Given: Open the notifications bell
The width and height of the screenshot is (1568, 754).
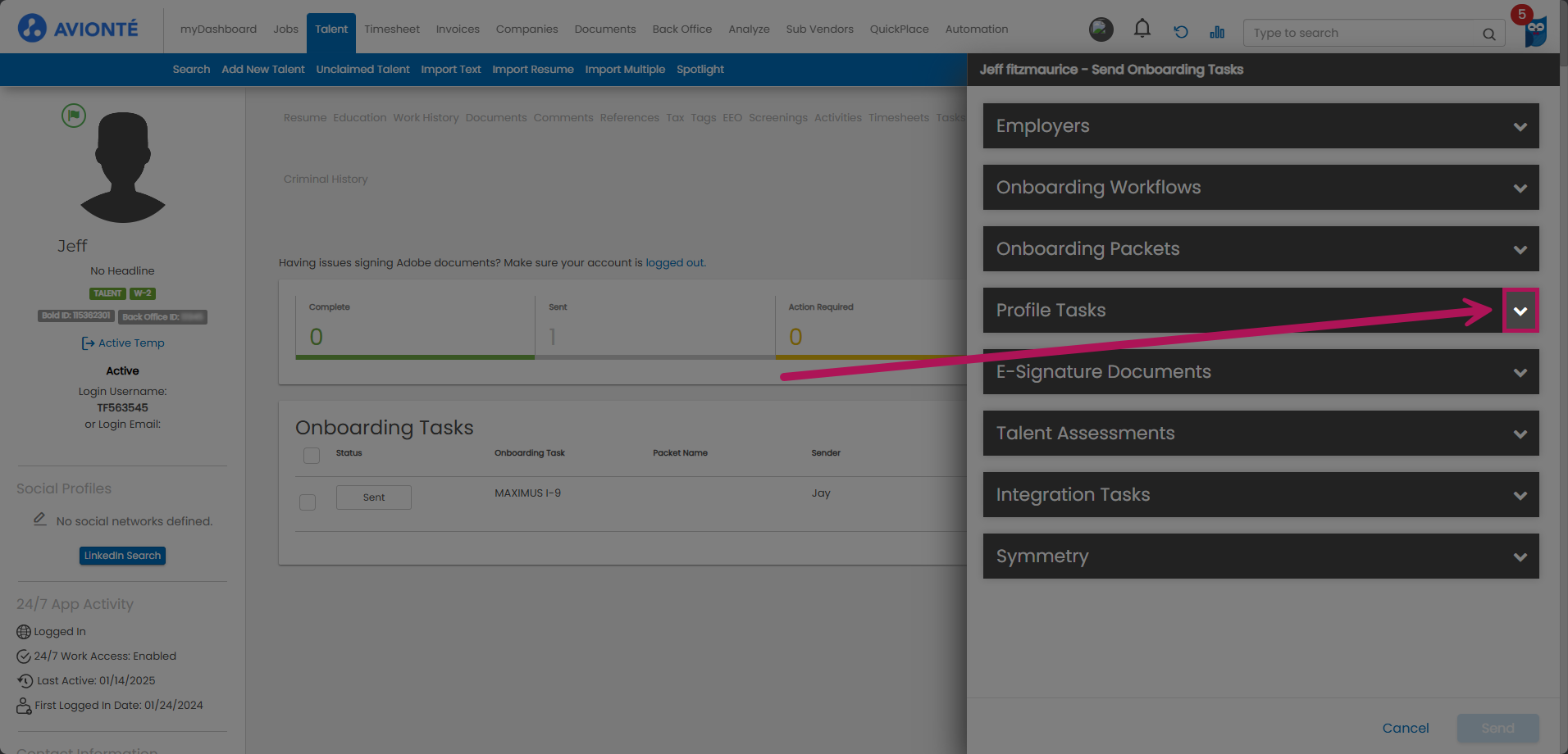Looking at the screenshot, I should pos(1142,30).
